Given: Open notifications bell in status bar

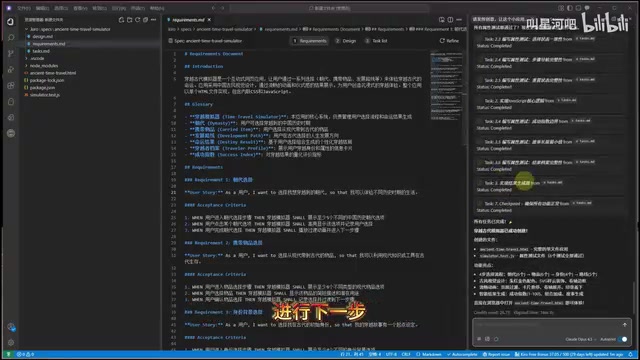Looking at the screenshot, I should [631, 354].
